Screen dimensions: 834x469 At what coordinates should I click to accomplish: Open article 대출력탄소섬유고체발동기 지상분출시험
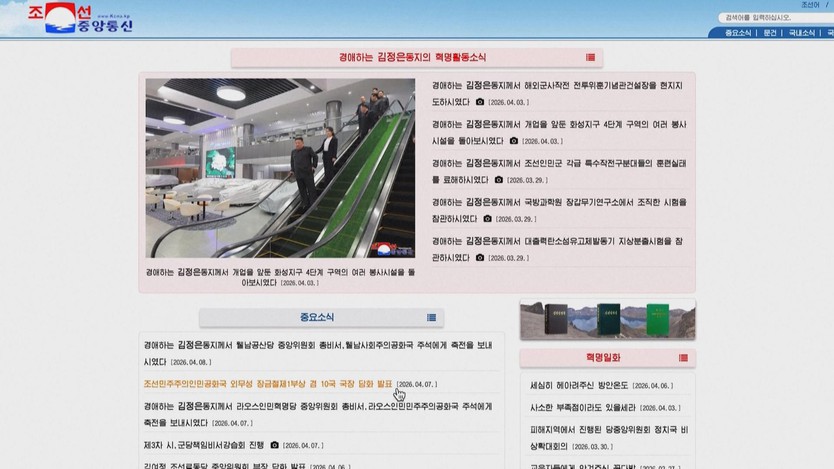(557, 249)
